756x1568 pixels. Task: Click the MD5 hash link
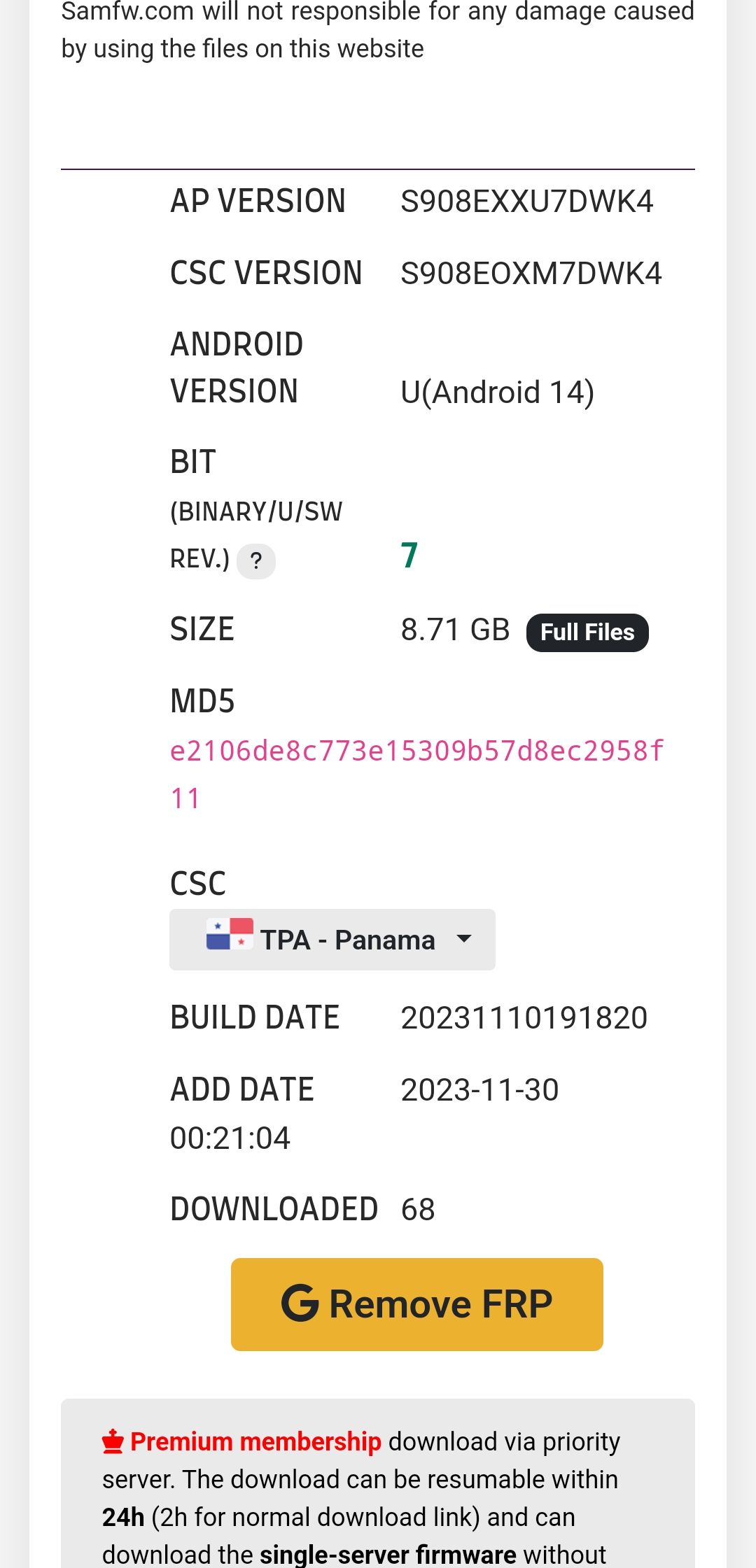coord(417,752)
